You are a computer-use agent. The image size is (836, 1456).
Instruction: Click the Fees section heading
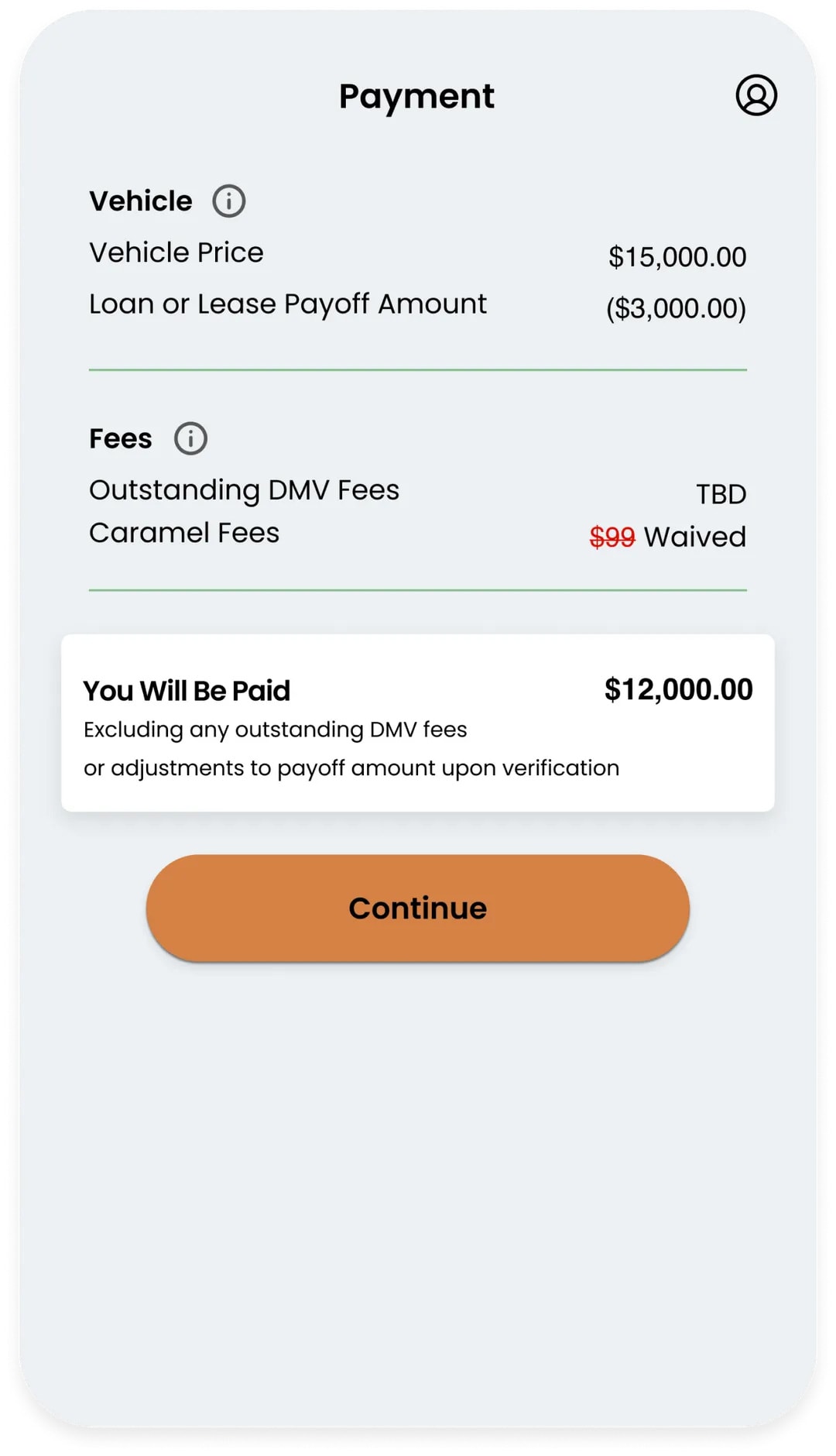121,439
